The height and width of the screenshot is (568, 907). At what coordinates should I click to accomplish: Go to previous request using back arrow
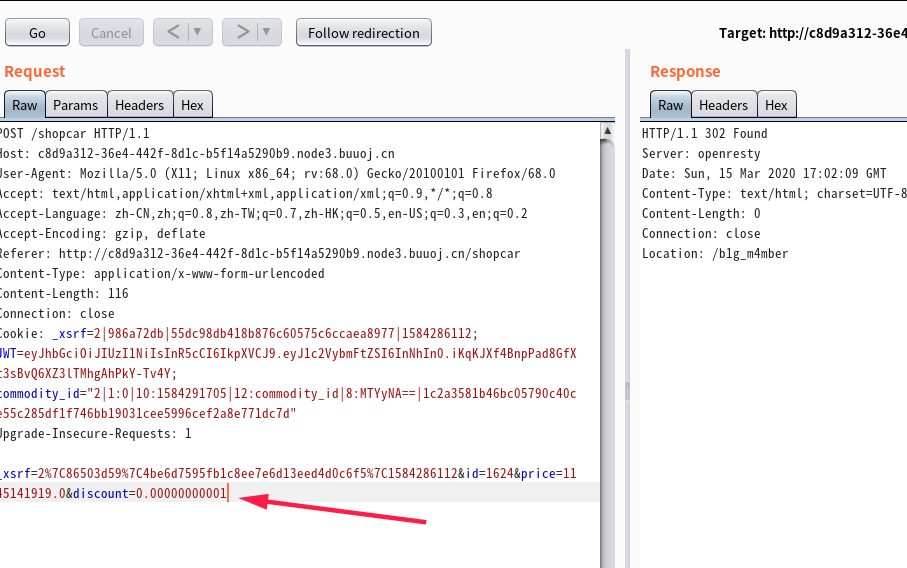[x=174, y=32]
